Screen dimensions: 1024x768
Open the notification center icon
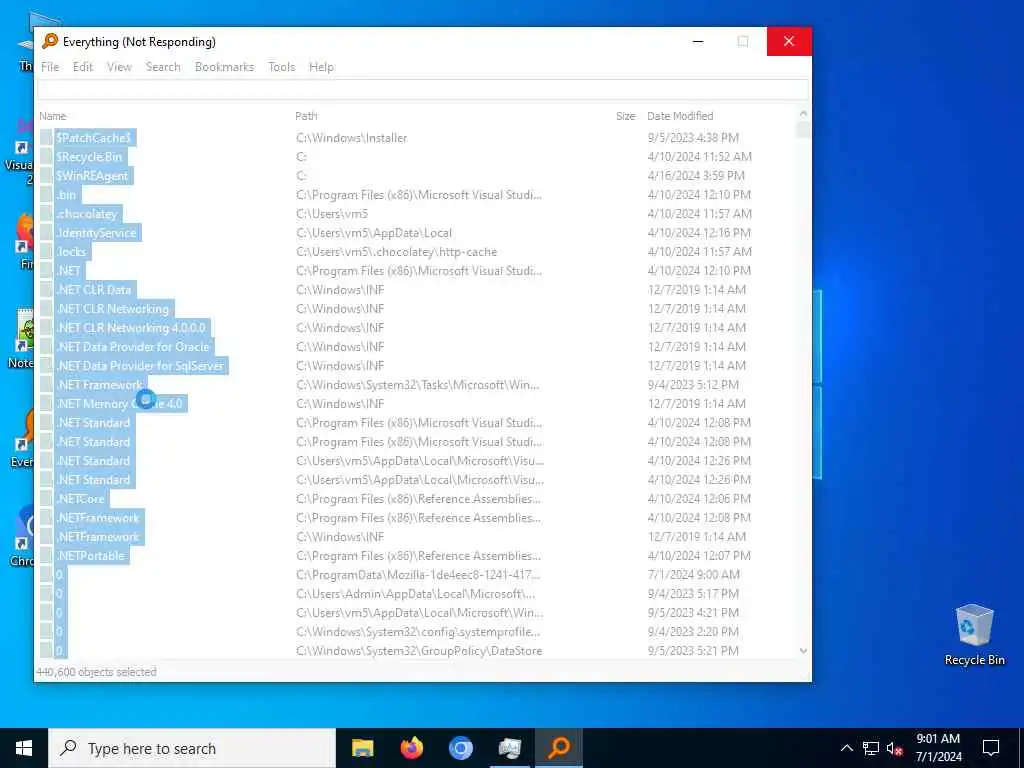[991, 748]
